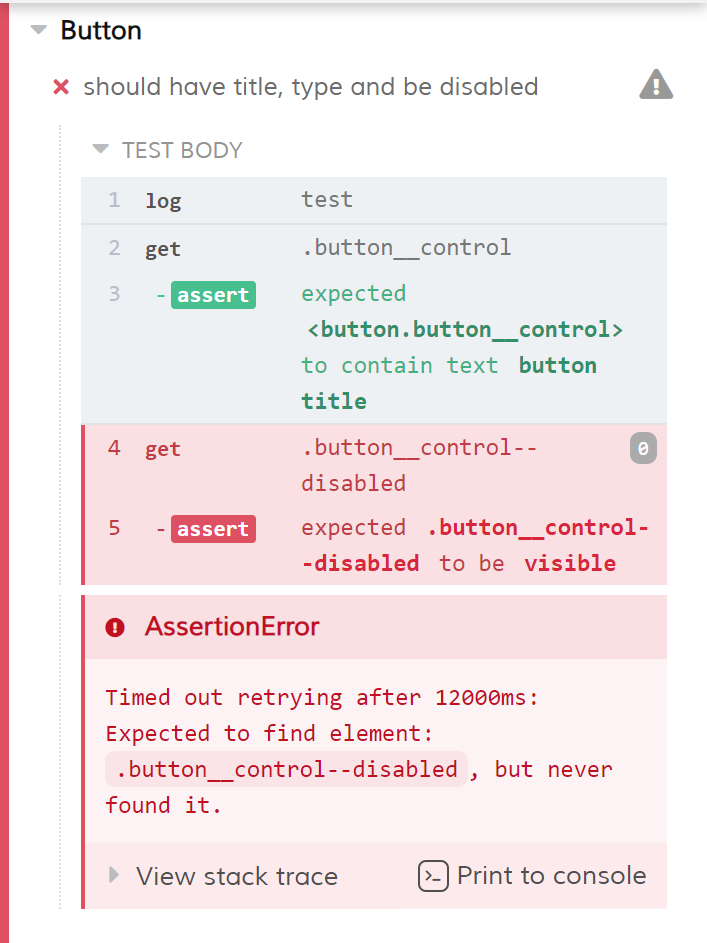Select the log command on line 1

(x=163, y=199)
